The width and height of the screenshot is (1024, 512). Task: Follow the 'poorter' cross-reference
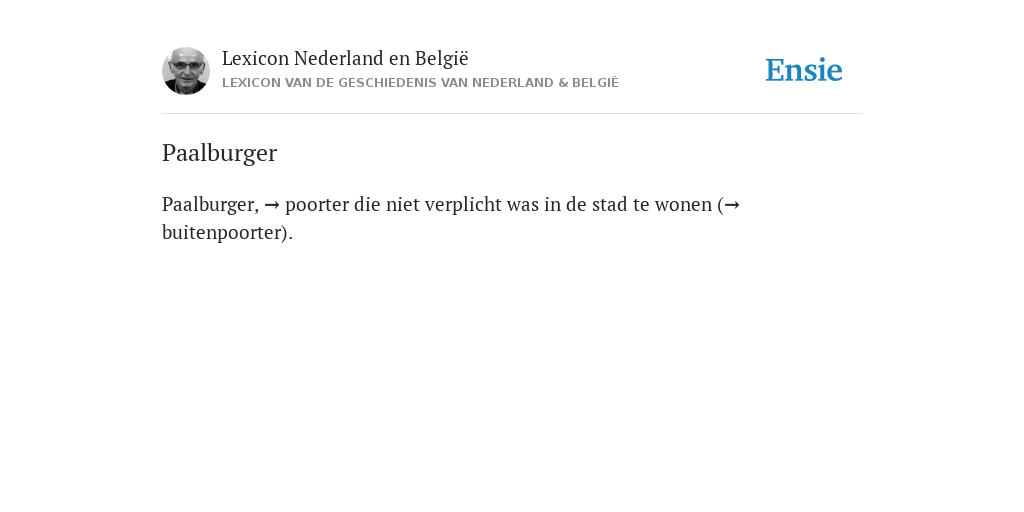click(317, 205)
